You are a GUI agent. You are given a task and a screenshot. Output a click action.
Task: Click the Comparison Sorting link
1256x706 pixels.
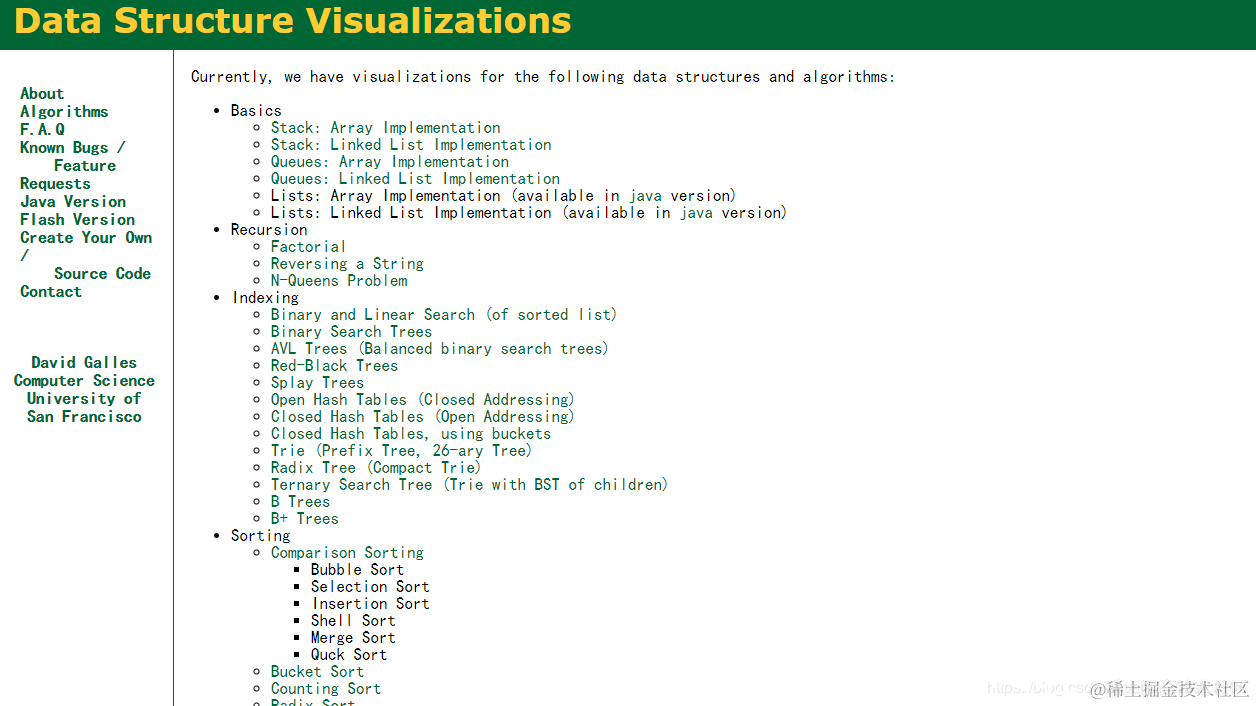click(347, 553)
